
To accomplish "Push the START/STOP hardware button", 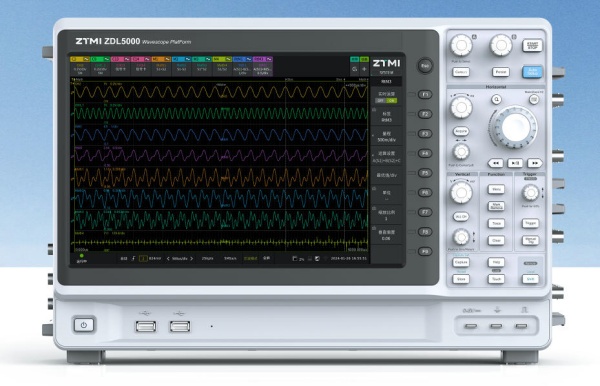I will pos(532,45).
